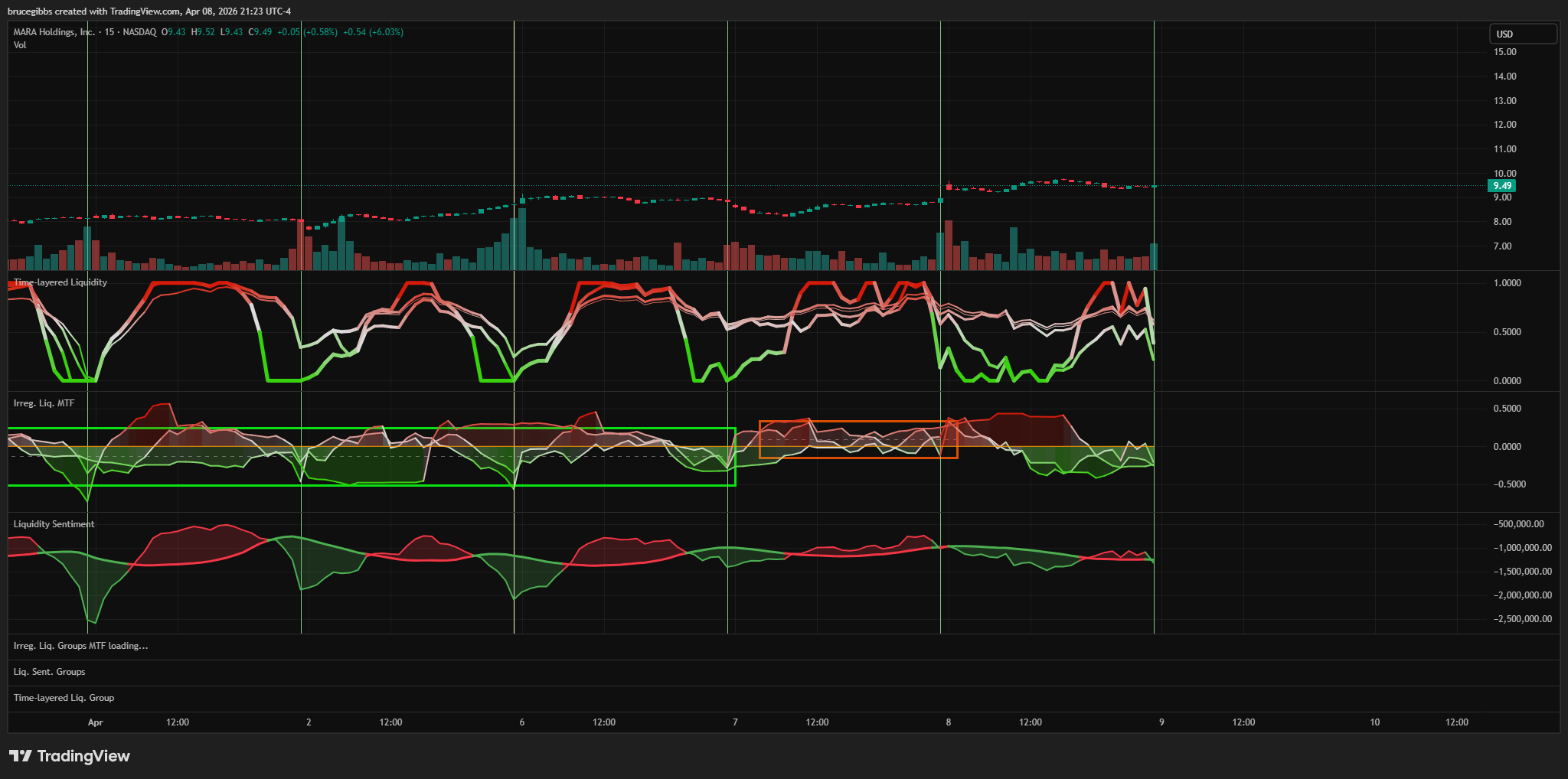1568x779 pixels.
Task: Click the TradingView logo icon
Action: (x=21, y=756)
